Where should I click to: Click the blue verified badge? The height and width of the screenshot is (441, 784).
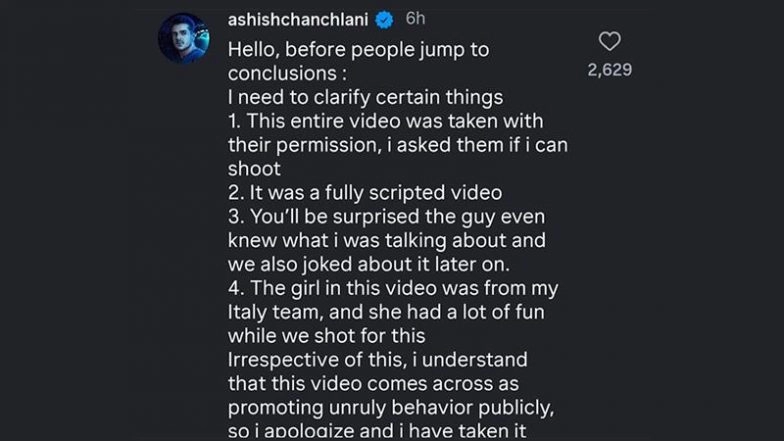pyautogui.click(x=385, y=20)
